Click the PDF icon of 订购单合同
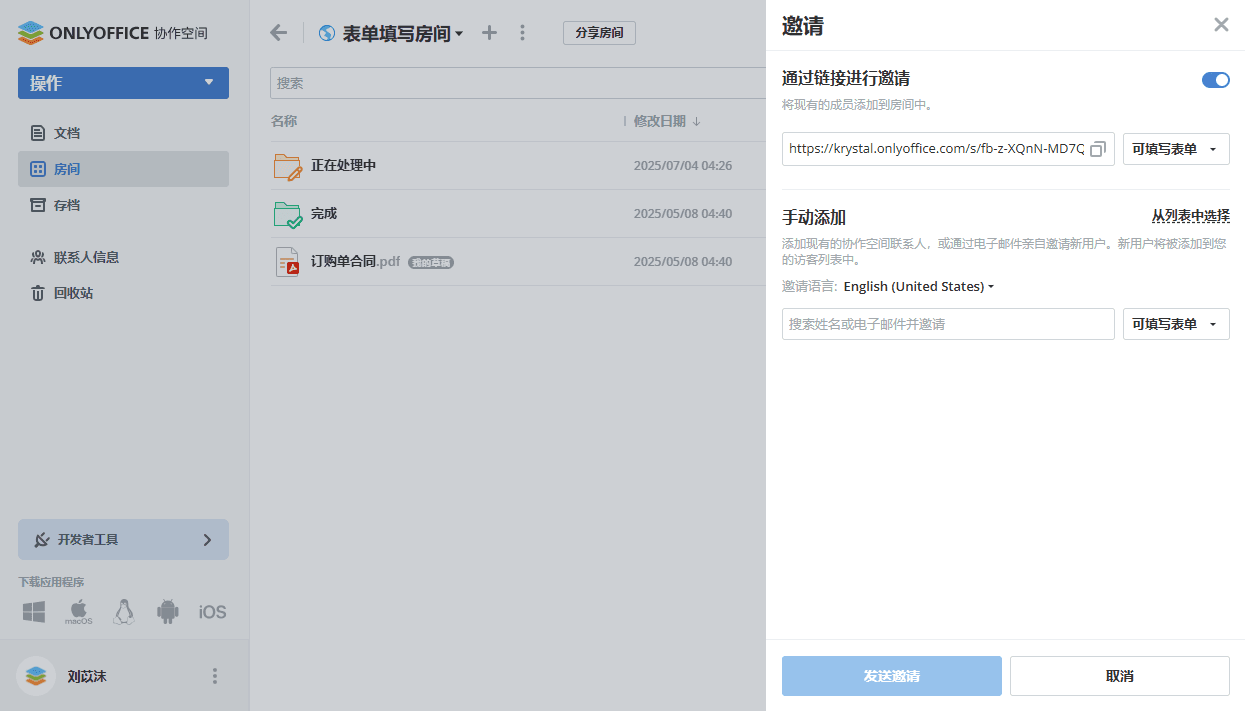 (x=288, y=262)
